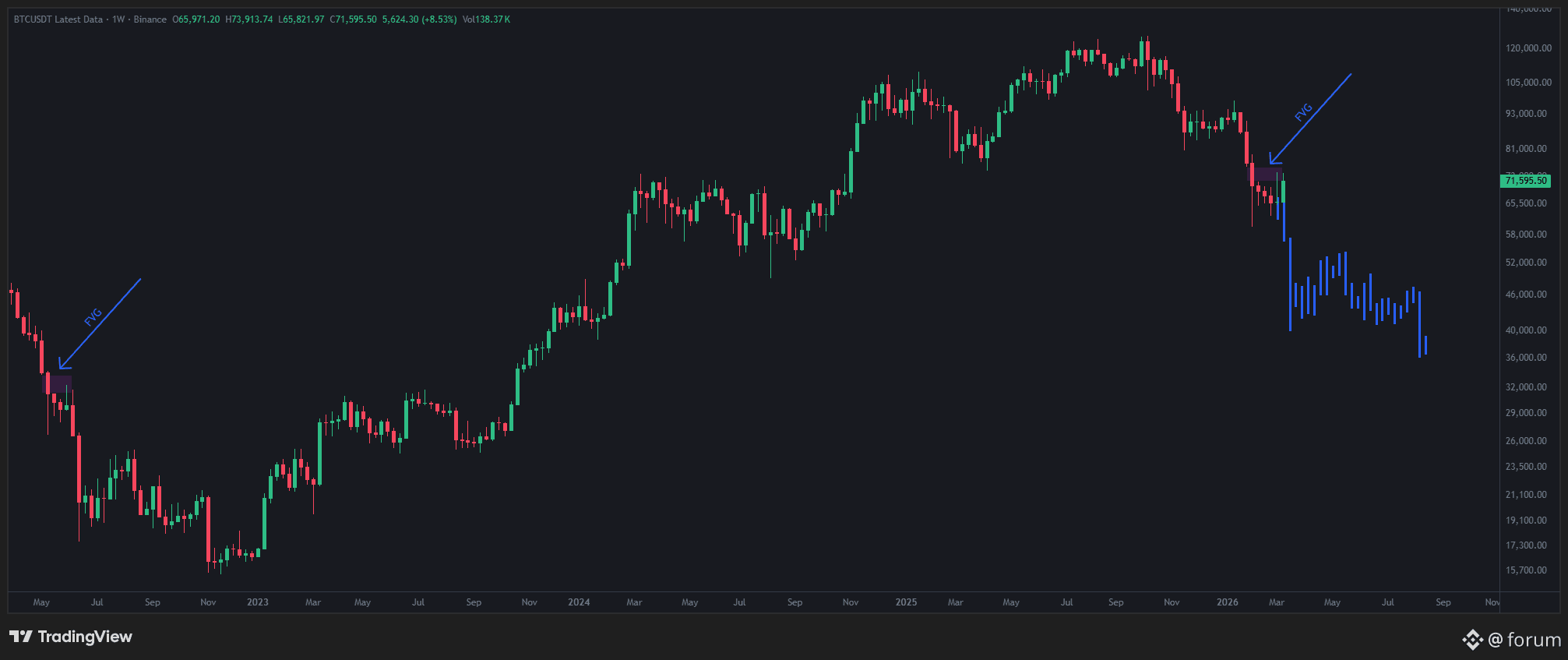This screenshot has height=660, width=1568.
Task: Click the green 71,595.50 current price tag
Action: 1526,181
